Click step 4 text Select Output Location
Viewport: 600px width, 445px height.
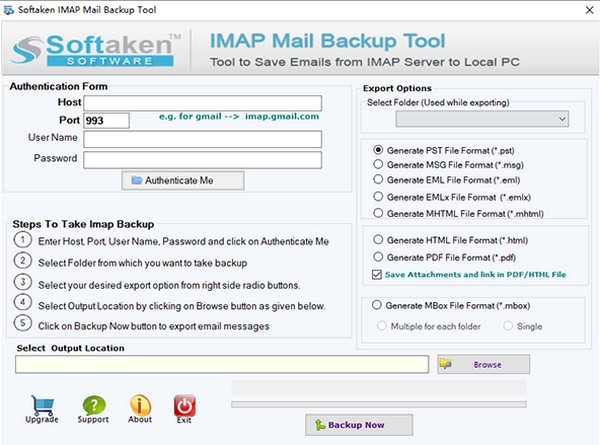point(181,306)
